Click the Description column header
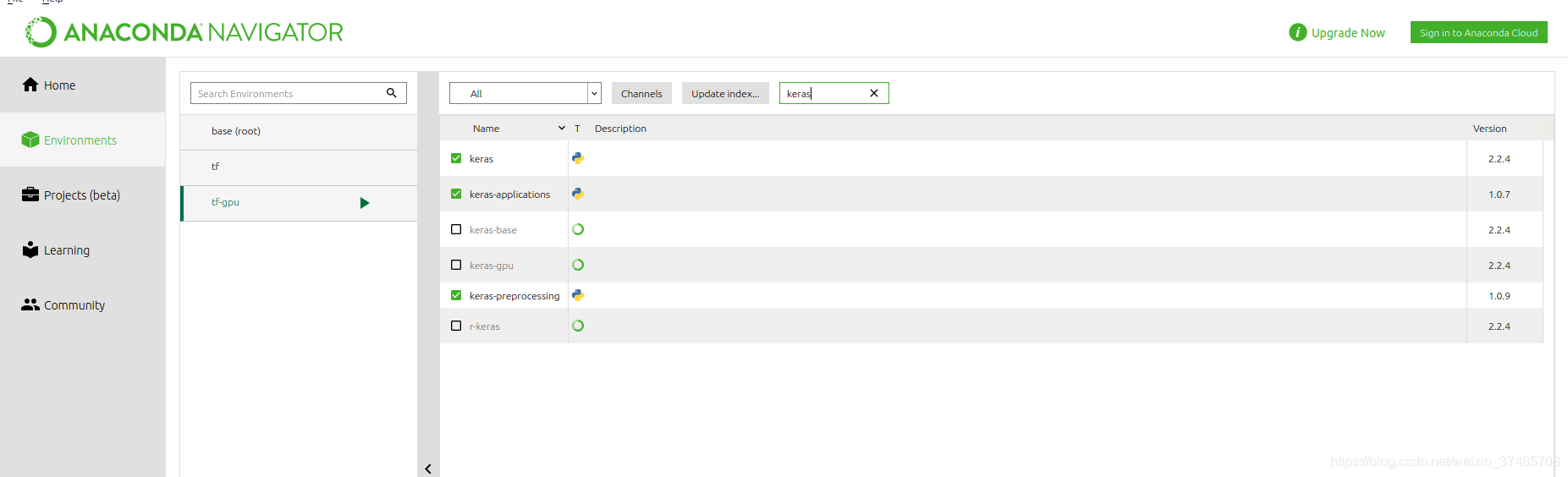Screen dimensions: 1568x477 click(620, 129)
